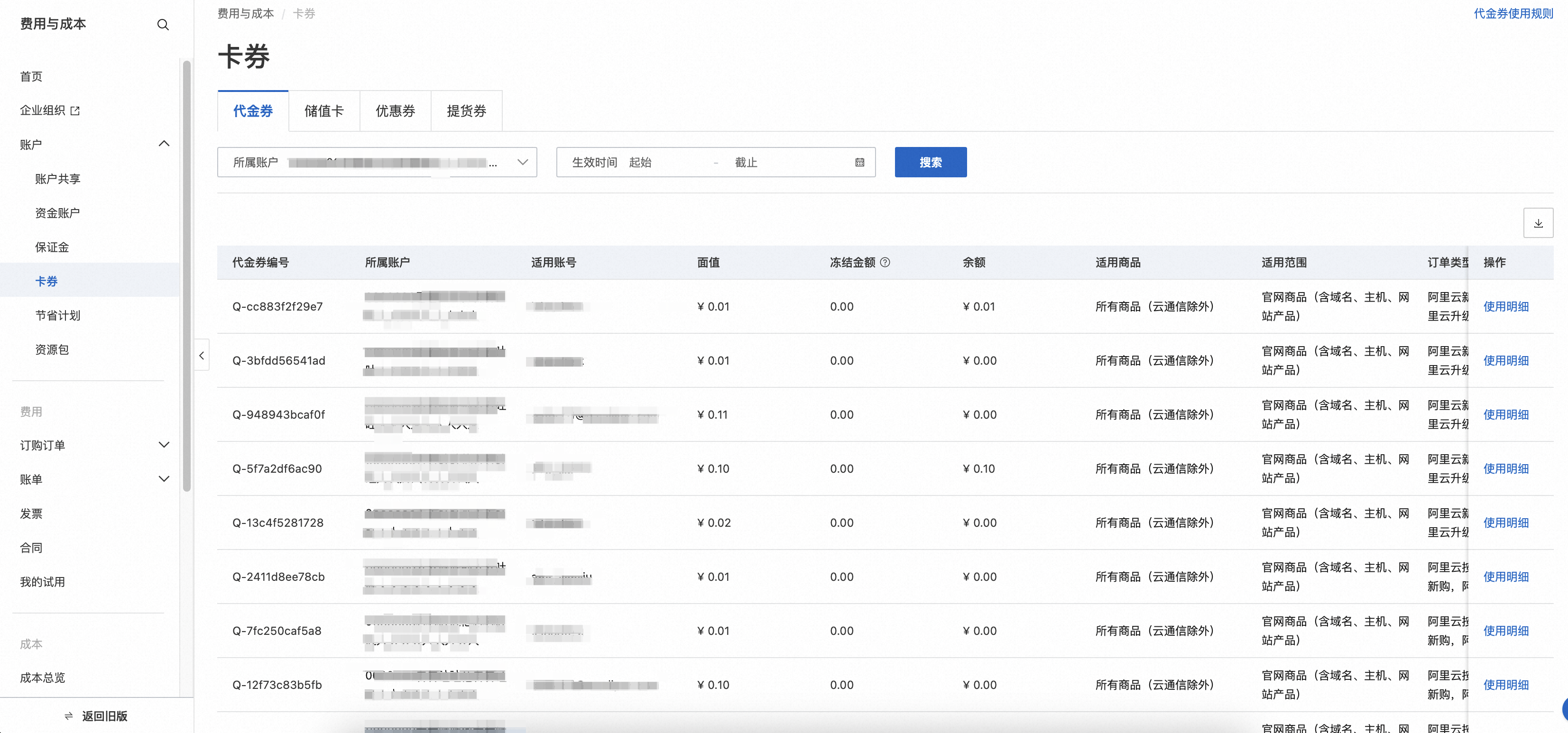Switch to the 代金券 tab
This screenshot has height=733, width=1568.
[253, 111]
